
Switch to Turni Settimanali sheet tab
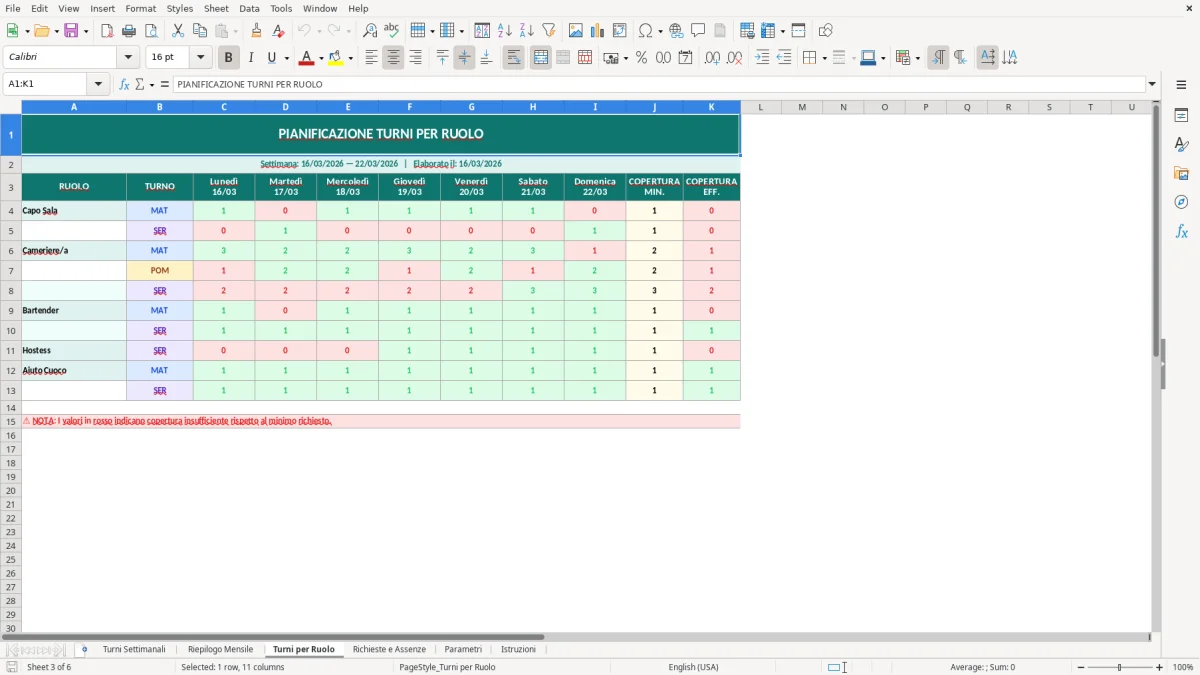134,649
